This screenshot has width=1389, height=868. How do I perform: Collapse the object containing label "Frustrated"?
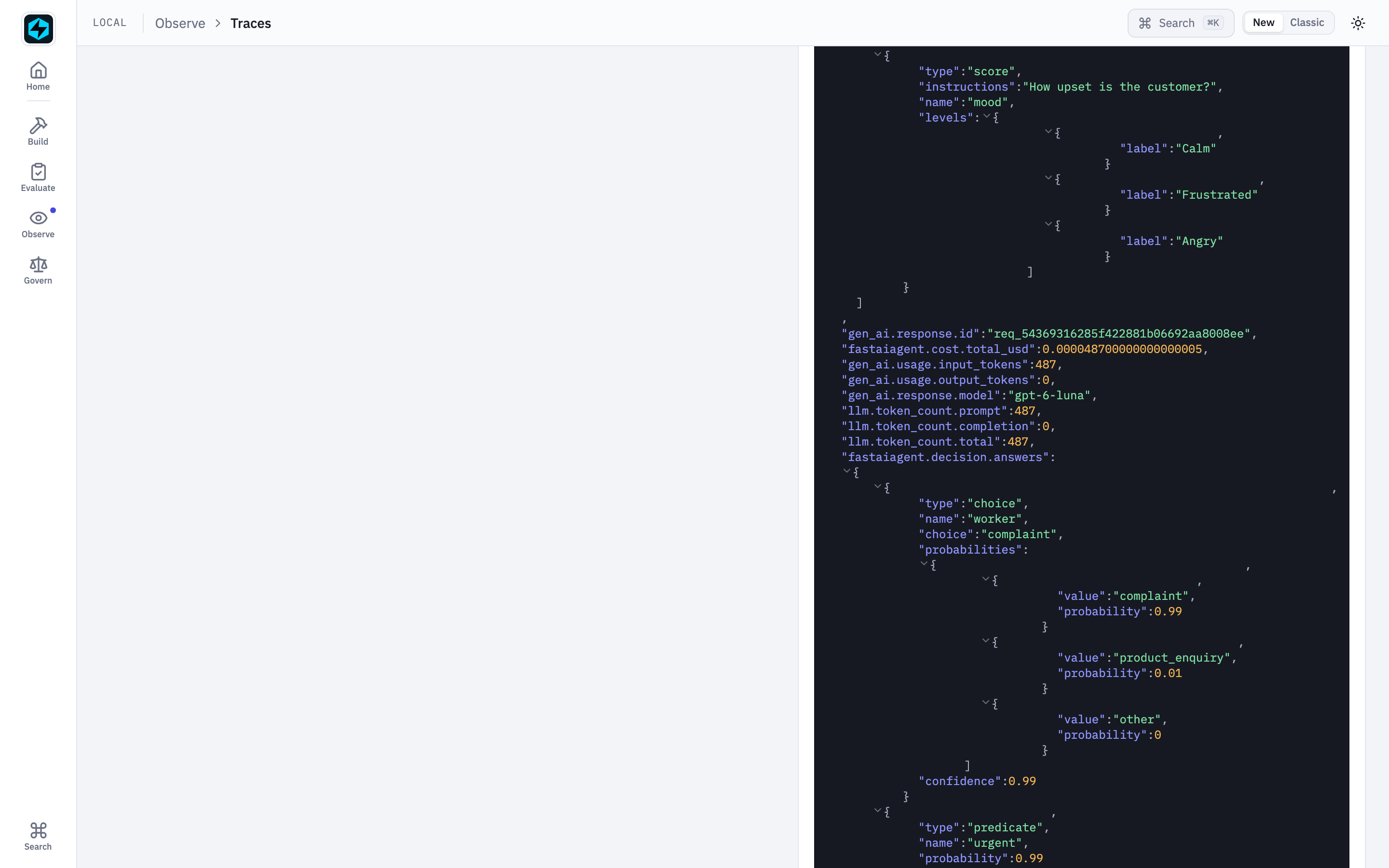tap(1048, 178)
